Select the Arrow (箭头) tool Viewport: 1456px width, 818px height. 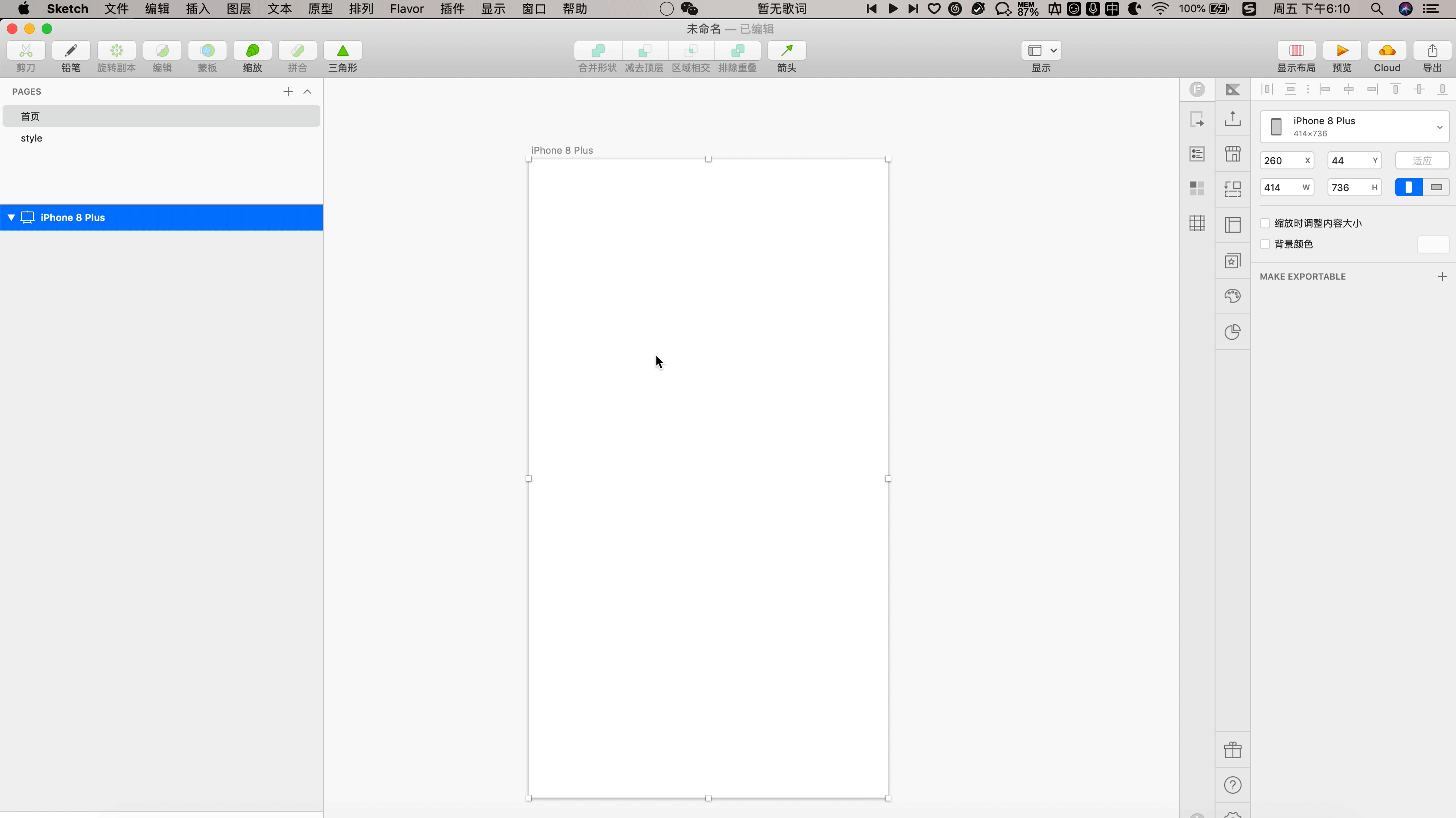pyautogui.click(x=786, y=51)
